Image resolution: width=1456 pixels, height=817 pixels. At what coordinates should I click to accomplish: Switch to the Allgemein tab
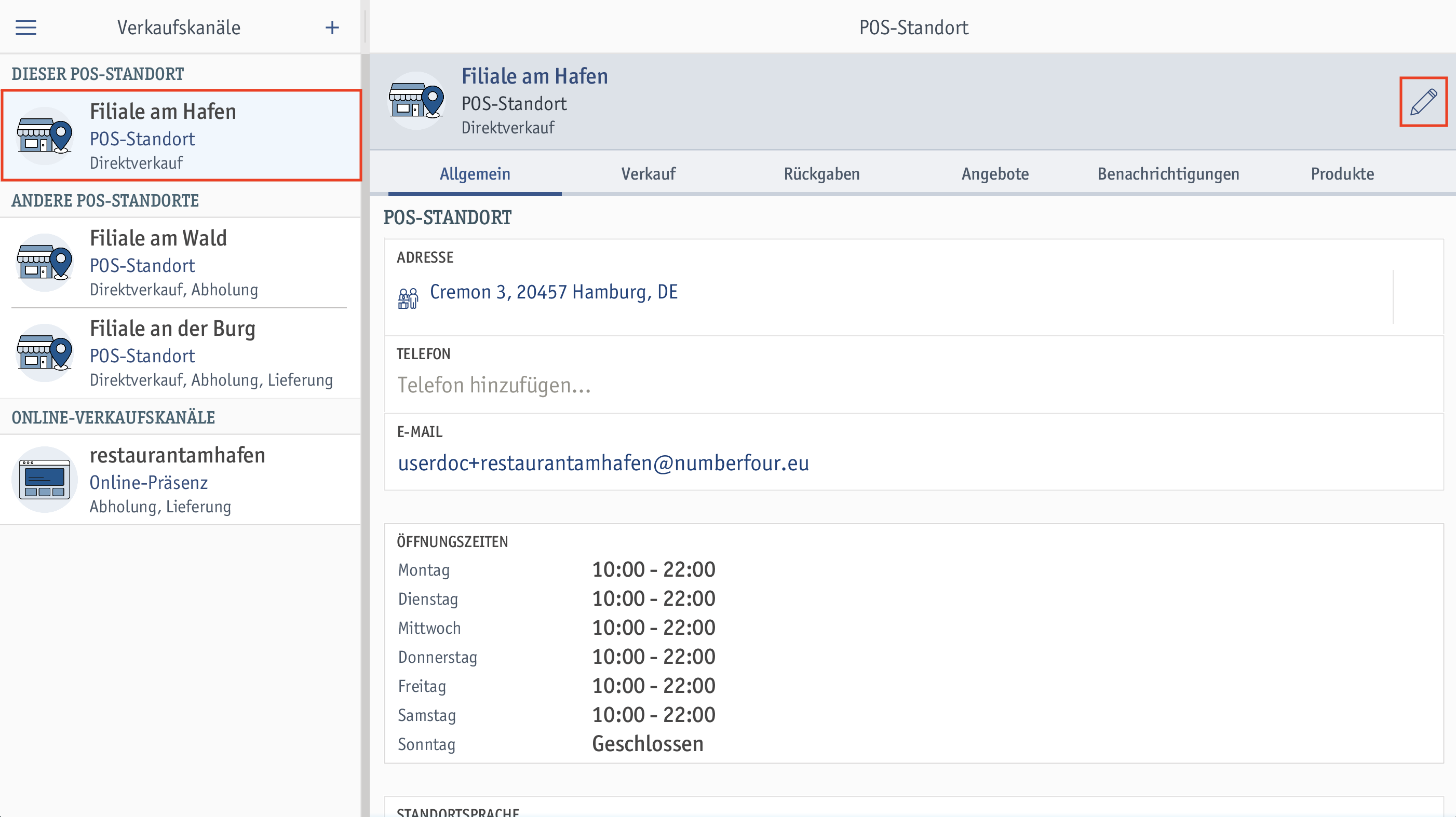pyautogui.click(x=475, y=174)
